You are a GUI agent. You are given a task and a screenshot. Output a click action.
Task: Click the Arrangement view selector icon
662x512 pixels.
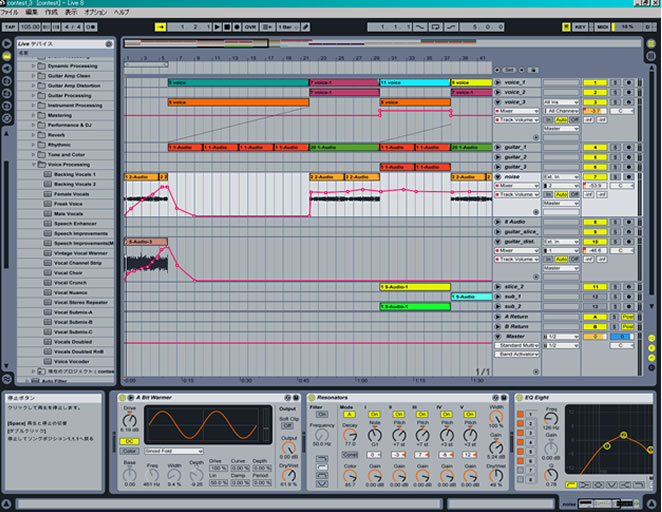(651, 44)
